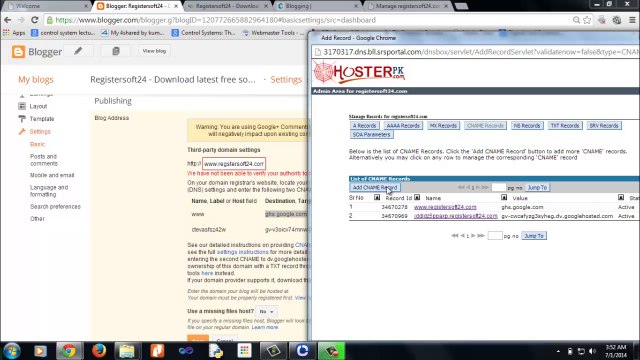Open the file explorer taskbar icon
Screen dimensions: 640x360
tap(127, 351)
